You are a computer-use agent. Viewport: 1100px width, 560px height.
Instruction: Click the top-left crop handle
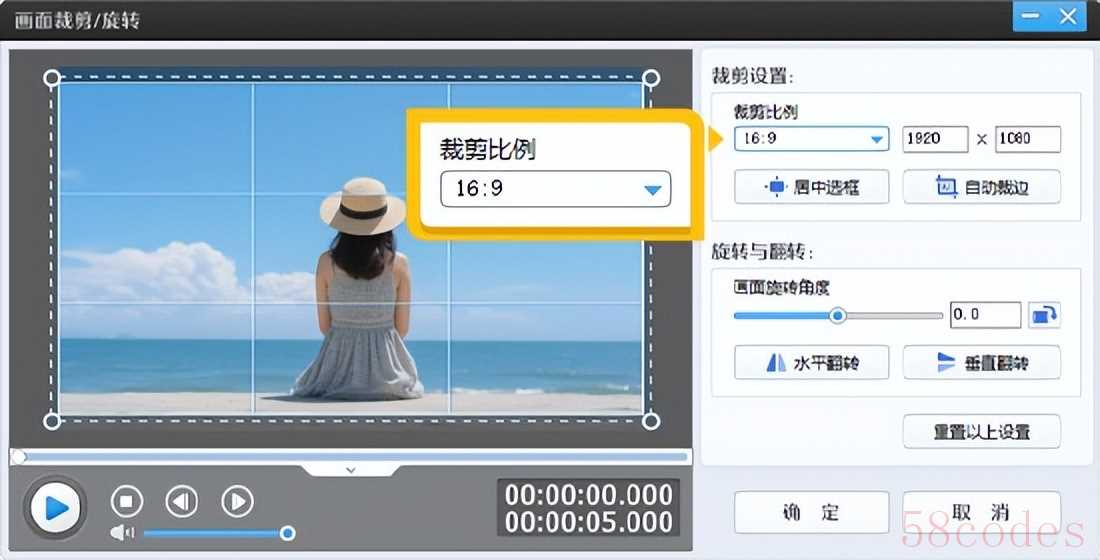[x=52, y=78]
